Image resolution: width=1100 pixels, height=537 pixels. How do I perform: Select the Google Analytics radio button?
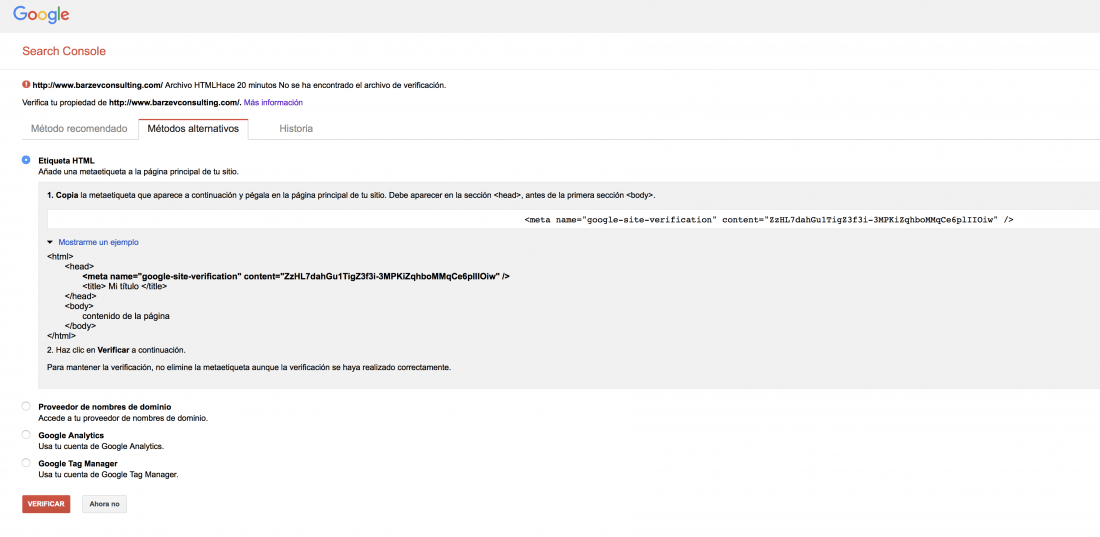[x=27, y=435]
